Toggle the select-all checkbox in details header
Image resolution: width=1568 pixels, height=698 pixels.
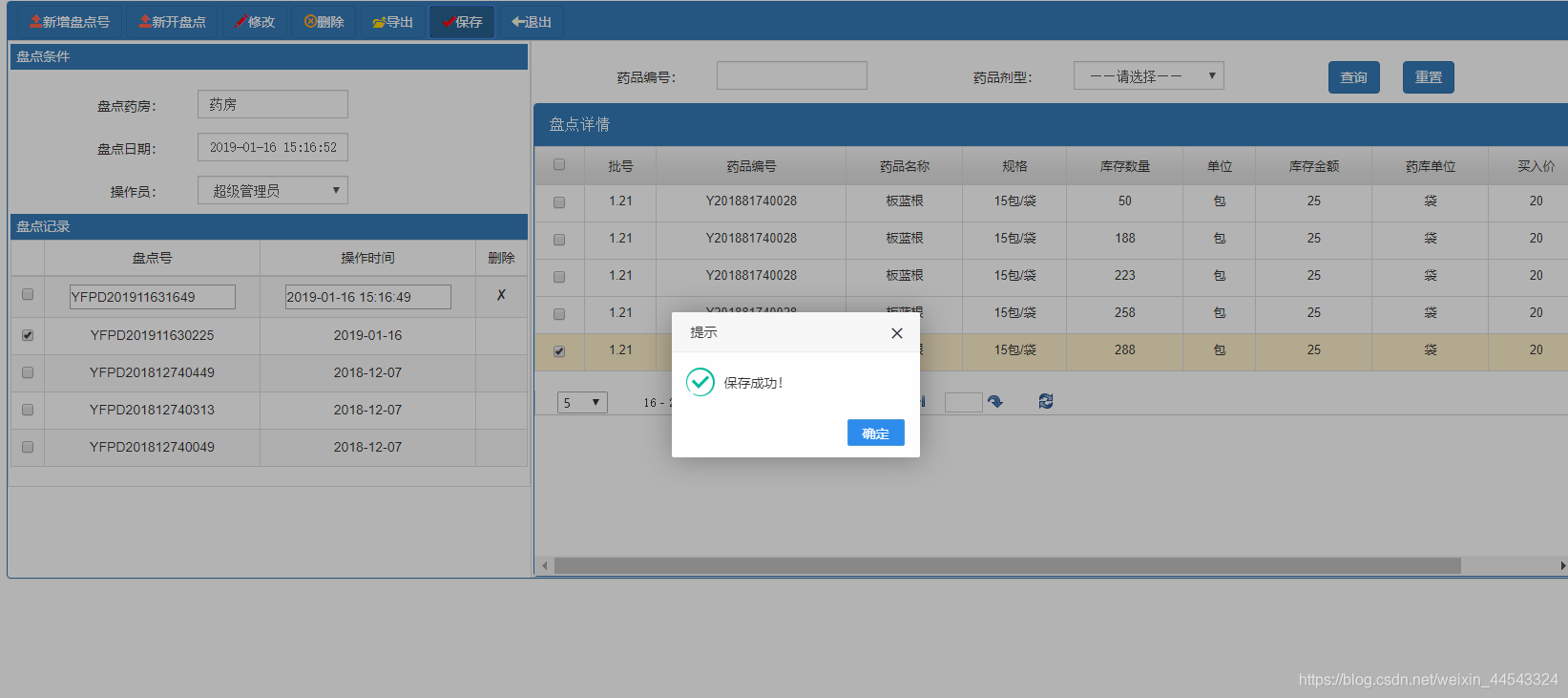coord(559,164)
